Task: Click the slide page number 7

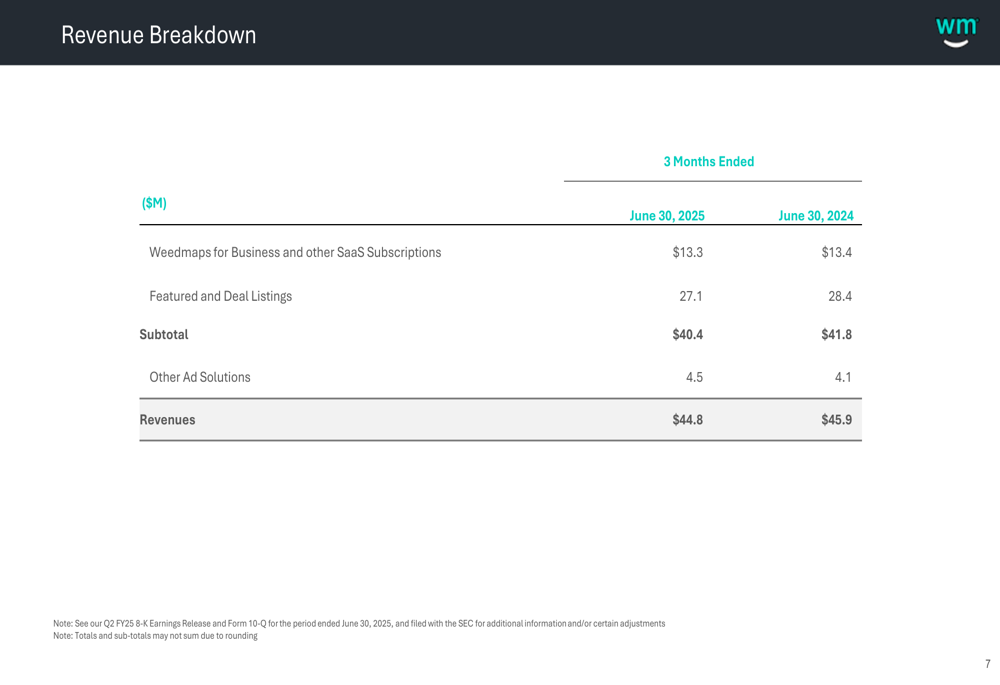Action: [x=987, y=664]
